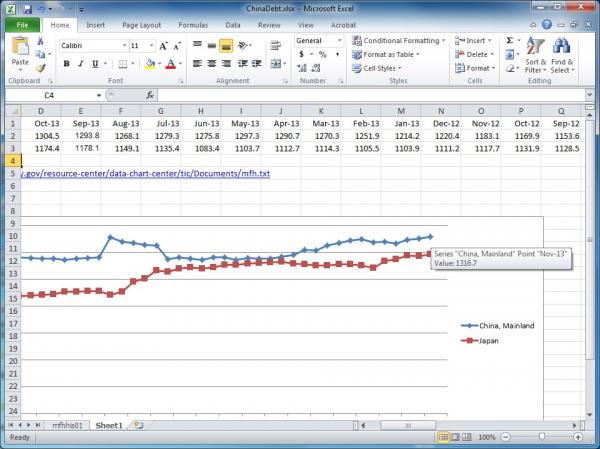Image resolution: width=600 pixels, height=449 pixels.
Task: Toggle Italic formatting
Action: click(x=81, y=64)
